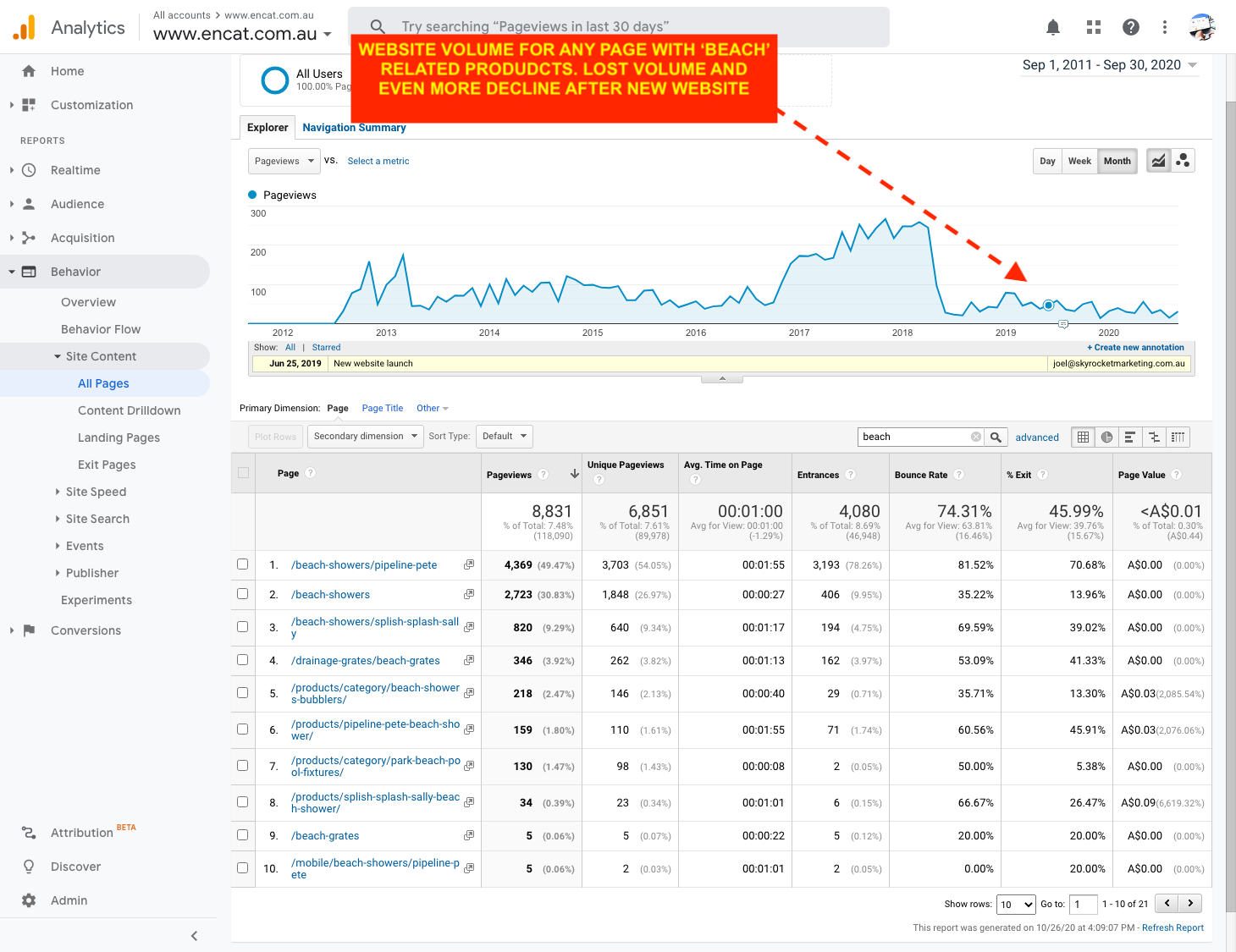Viewport: 1236px width, 952px height.
Task: Click Create new annotation link
Action: [1135, 347]
